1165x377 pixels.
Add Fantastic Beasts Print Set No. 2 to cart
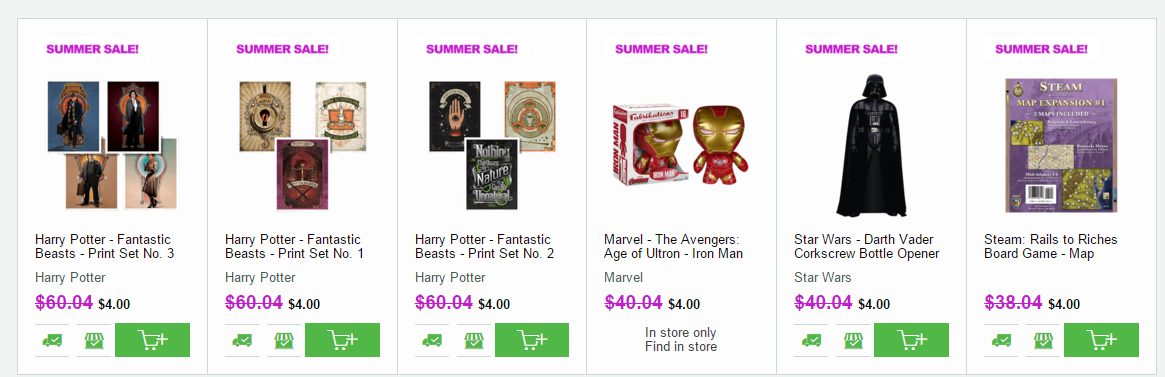532,340
